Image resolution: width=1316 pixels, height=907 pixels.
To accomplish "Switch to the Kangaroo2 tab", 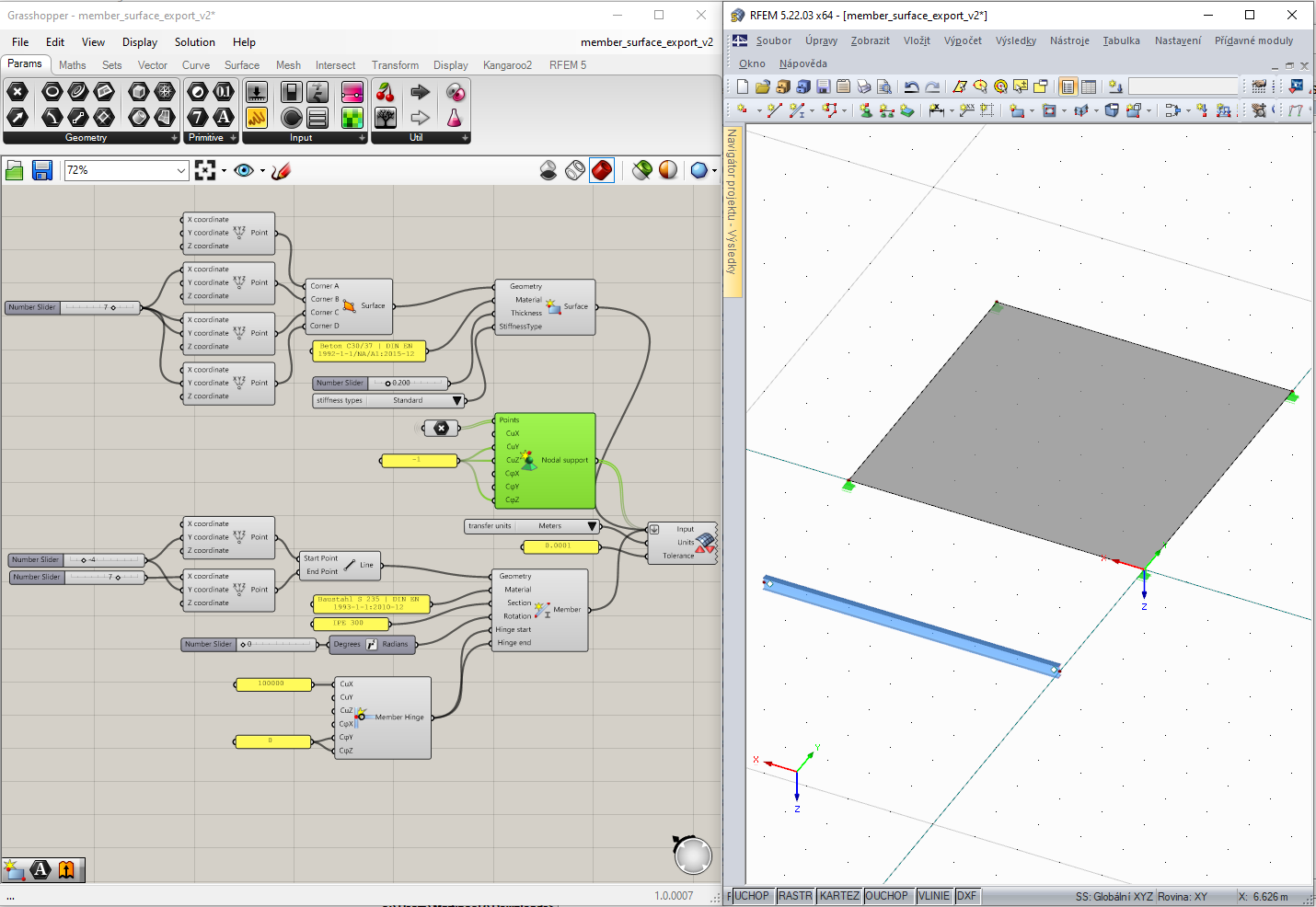I will click(x=506, y=64).
